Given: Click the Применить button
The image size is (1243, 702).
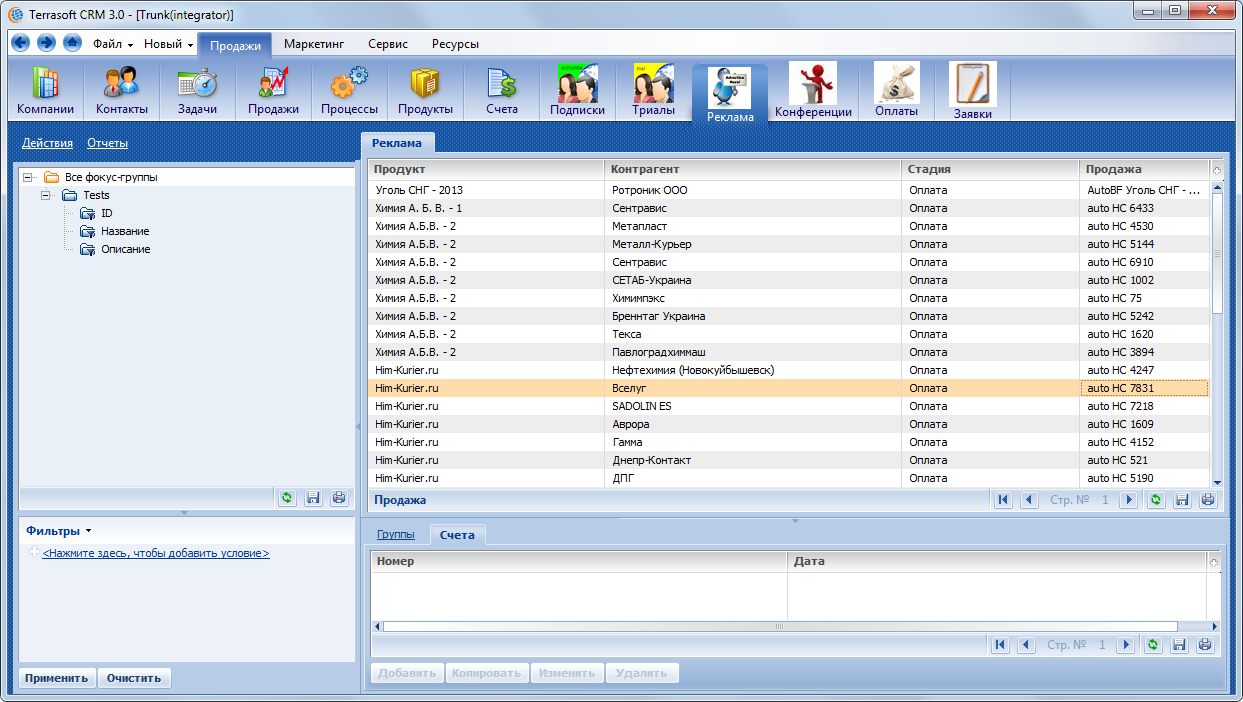Looking at the screenshot, I should [x=58, y=678].
